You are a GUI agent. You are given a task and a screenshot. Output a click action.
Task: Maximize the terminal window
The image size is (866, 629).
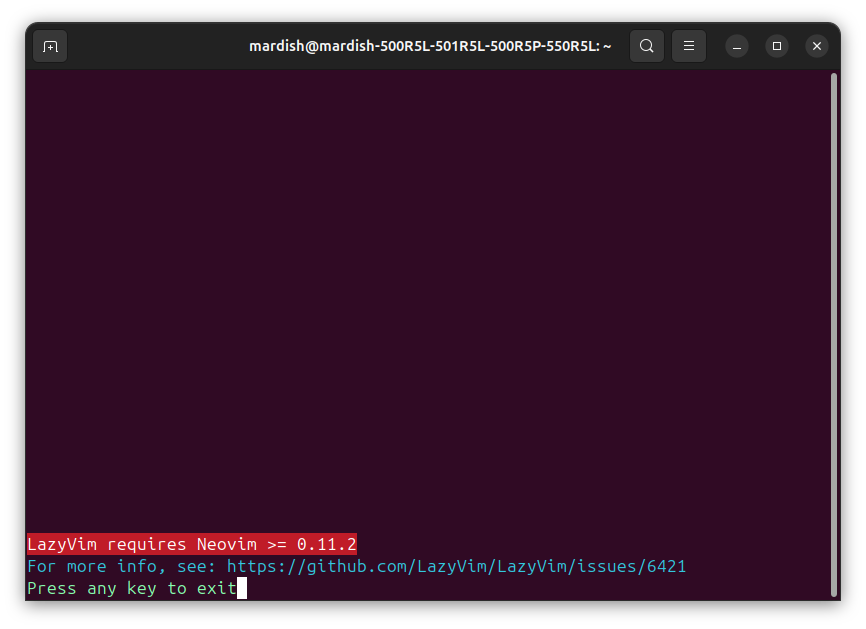coord(777,46)
